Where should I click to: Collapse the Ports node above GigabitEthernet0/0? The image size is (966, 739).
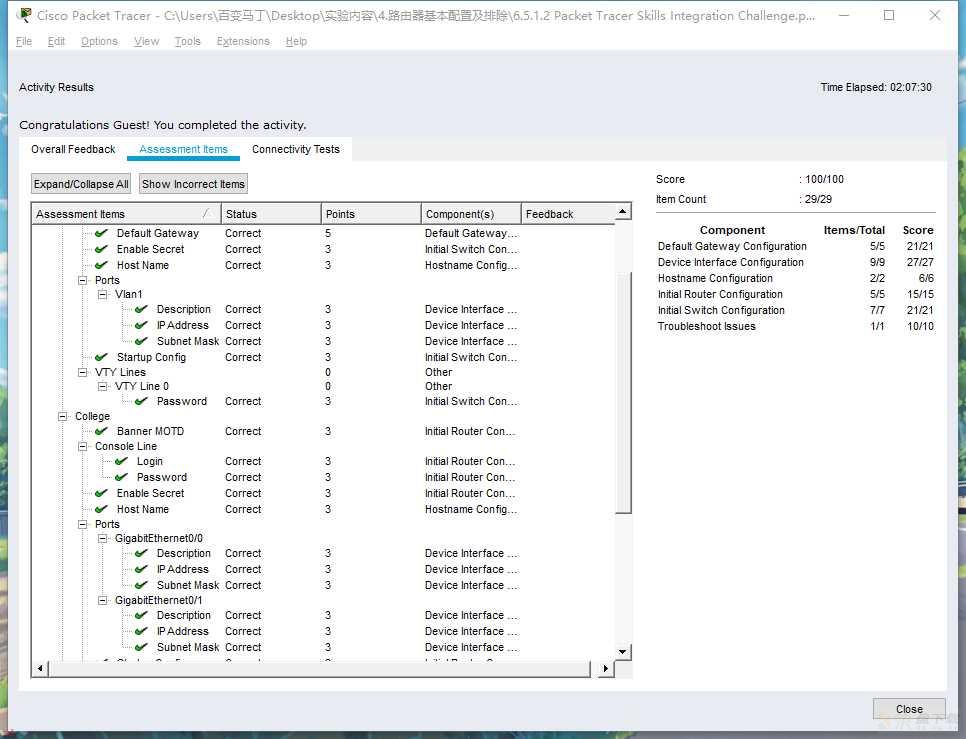[83, 524]
